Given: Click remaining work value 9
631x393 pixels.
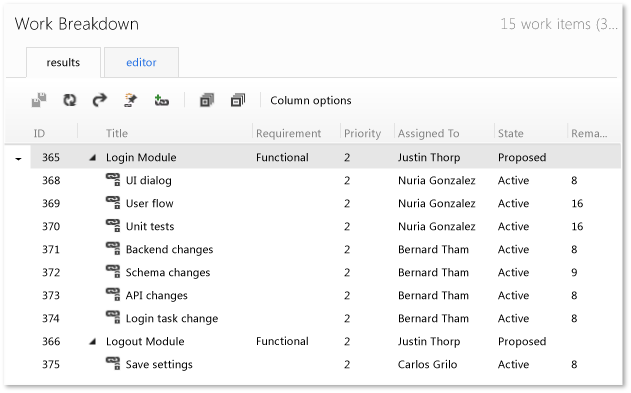Looking at the screenshot, I should [x=574, y=272].
